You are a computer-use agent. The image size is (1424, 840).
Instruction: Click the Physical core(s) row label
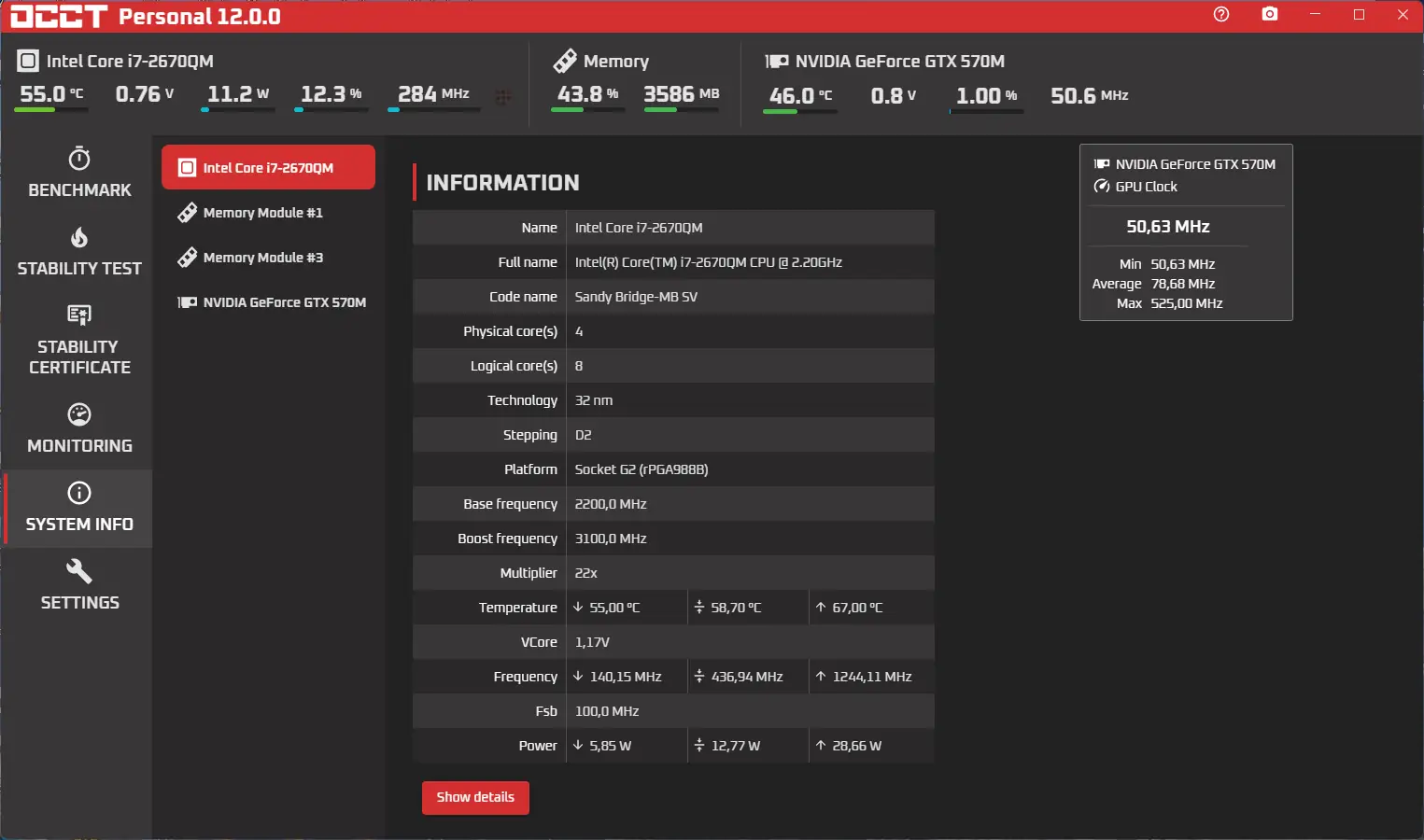pyautogui.click(x=510, y=331)
